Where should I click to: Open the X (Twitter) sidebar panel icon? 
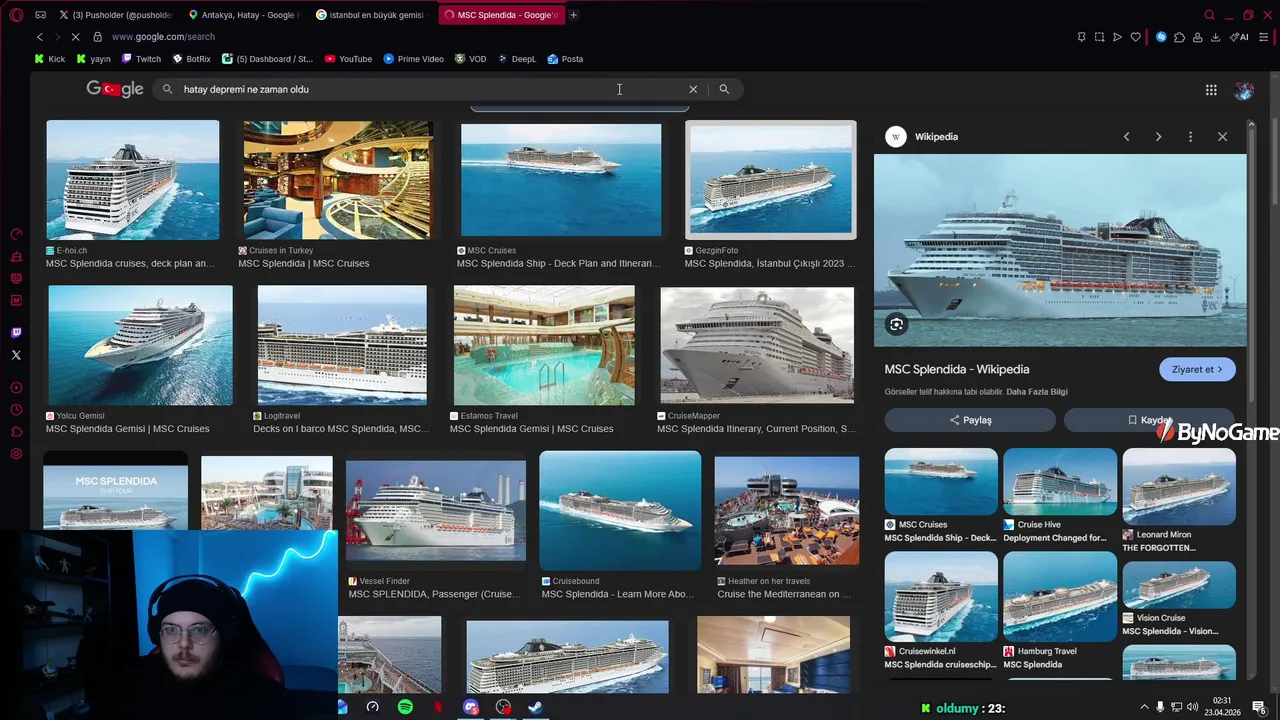coord(16,355)
